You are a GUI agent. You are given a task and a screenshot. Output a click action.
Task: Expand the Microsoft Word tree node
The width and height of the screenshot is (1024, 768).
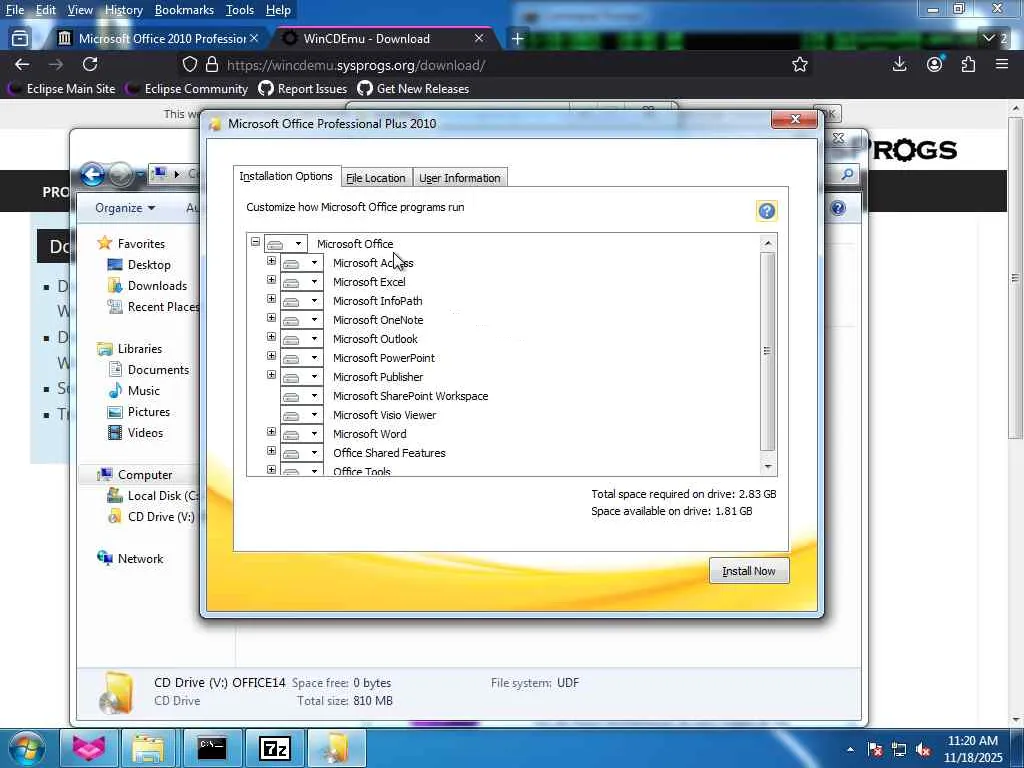pos(272,432)
